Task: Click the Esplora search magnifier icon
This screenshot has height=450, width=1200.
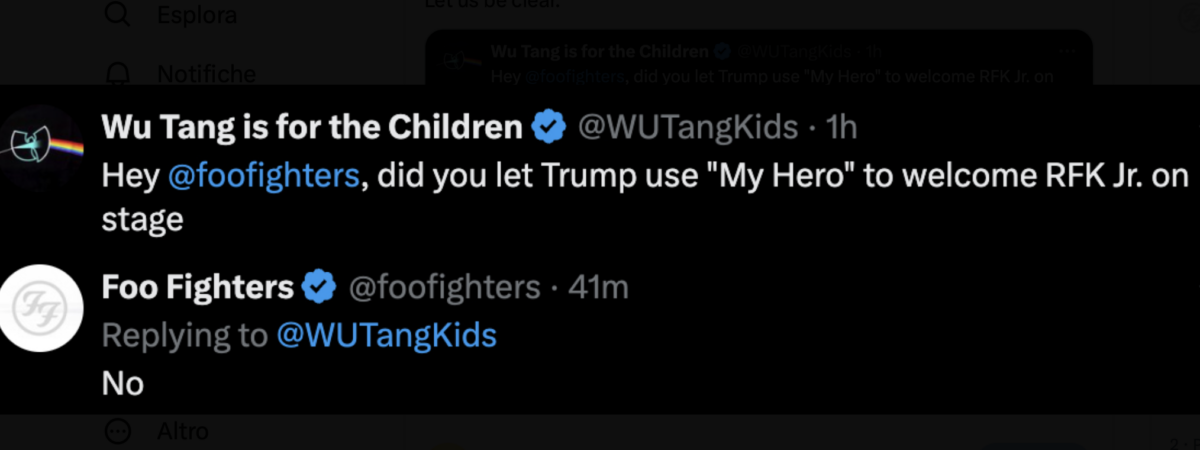Action: click(x=119, y=15)
